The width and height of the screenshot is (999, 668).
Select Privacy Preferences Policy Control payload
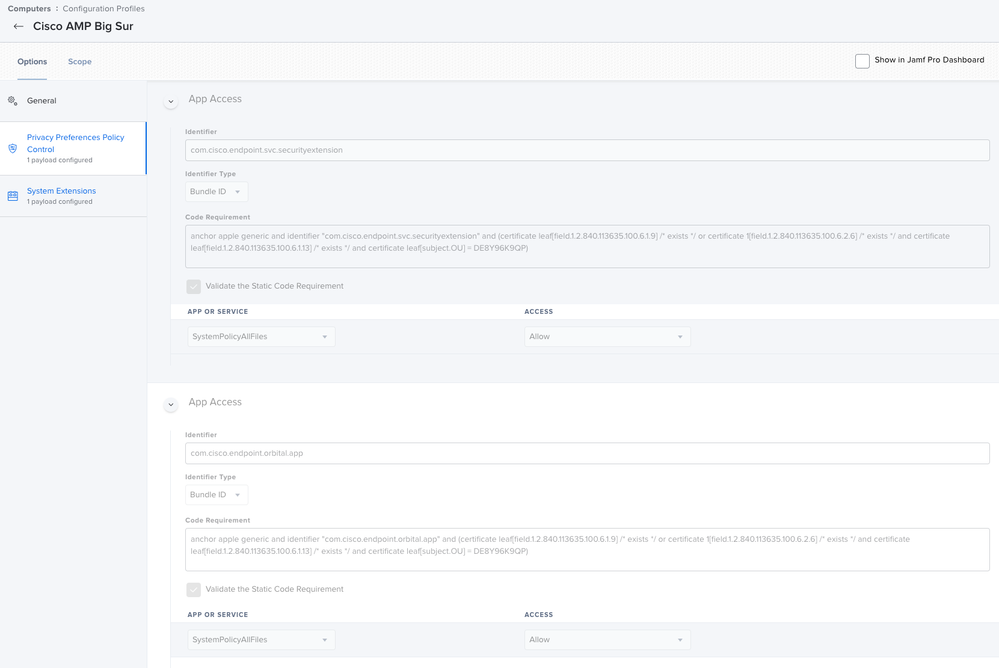pos(73,149)
